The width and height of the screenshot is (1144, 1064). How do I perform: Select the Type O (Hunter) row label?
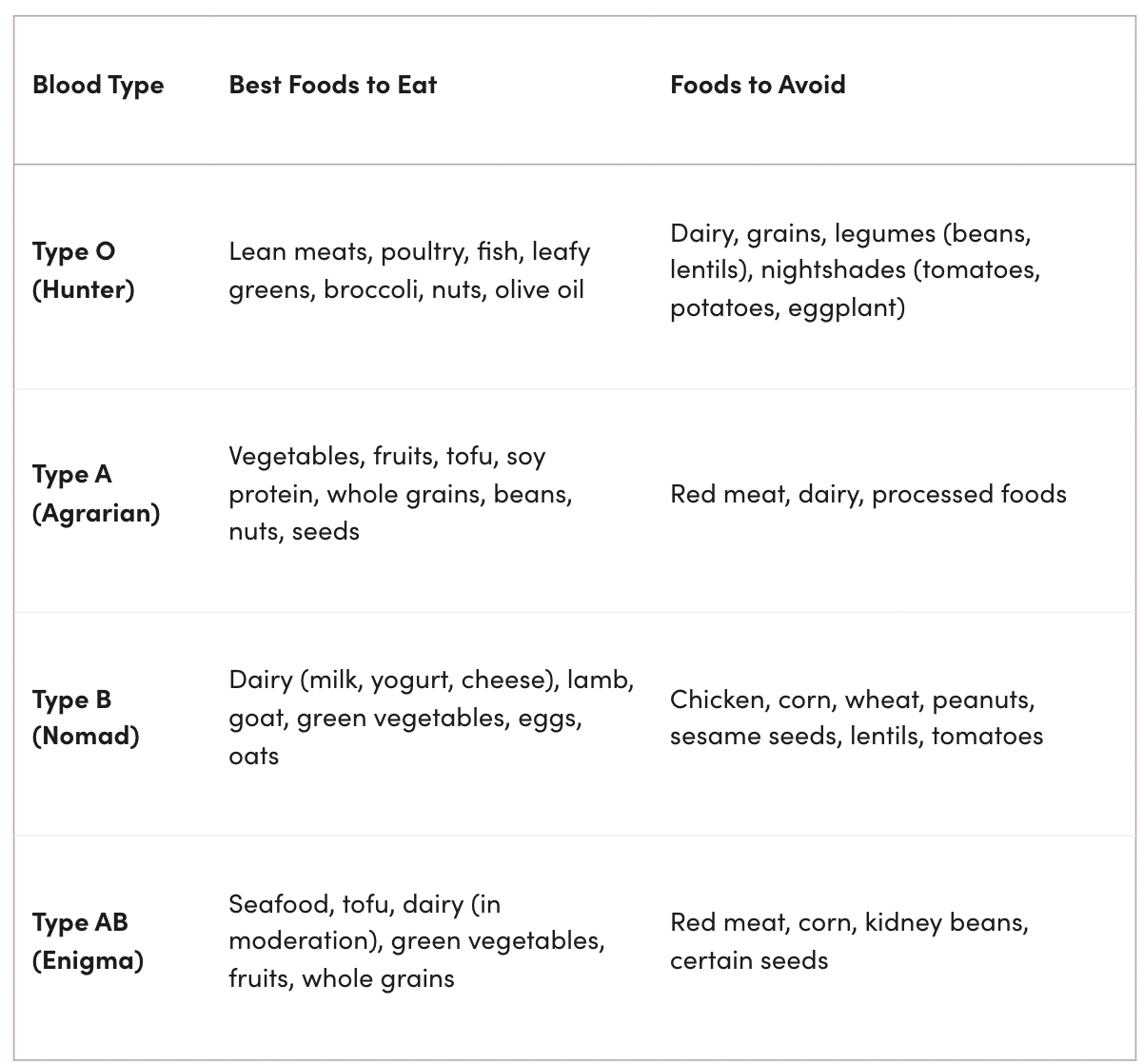pos(84,270)
